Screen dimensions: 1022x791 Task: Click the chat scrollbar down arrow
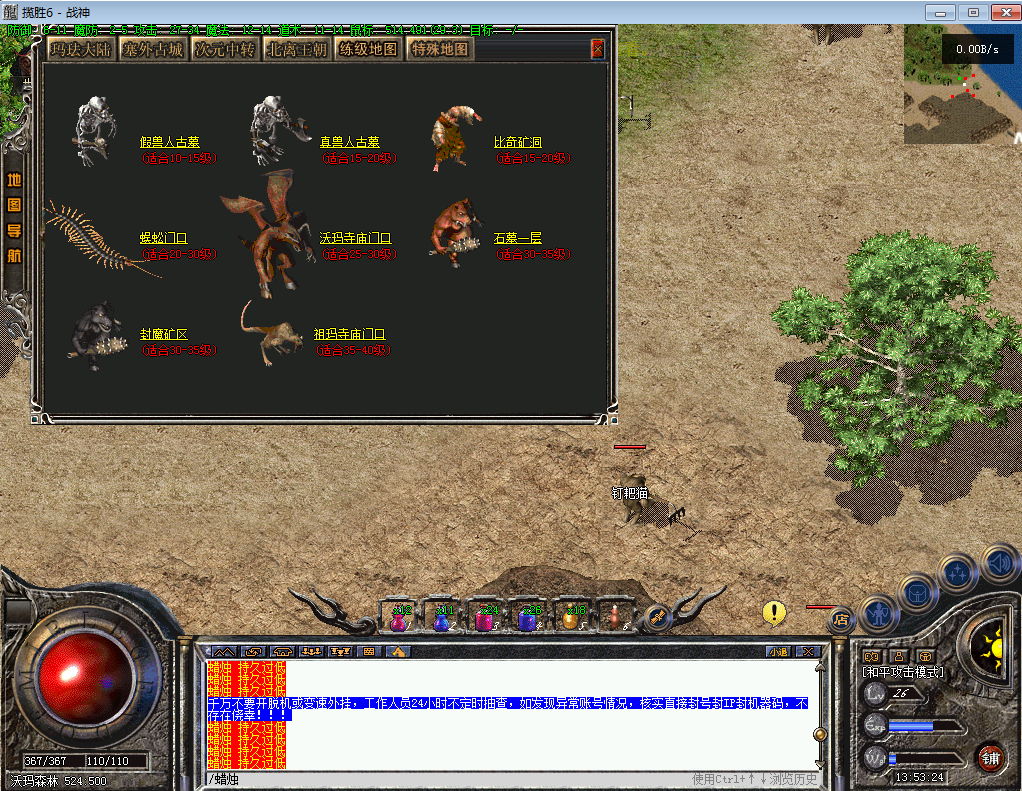point(820,764)
